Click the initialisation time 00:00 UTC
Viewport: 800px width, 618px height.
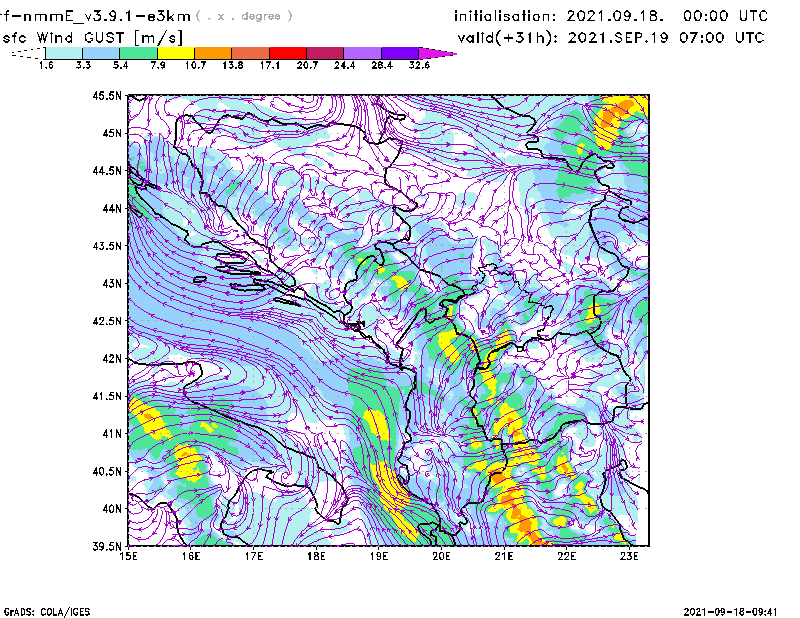click(x=726, y=16)
